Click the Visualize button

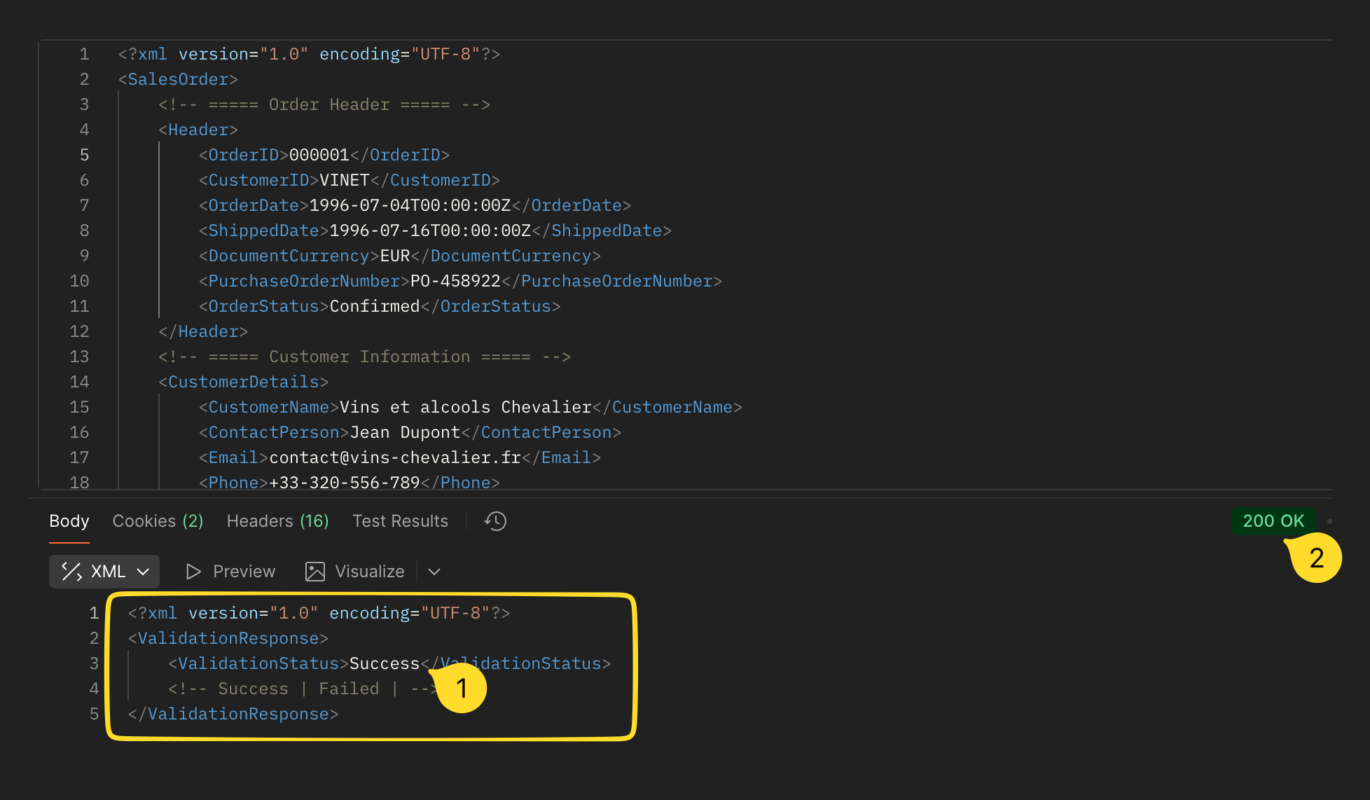click(355, 572)
